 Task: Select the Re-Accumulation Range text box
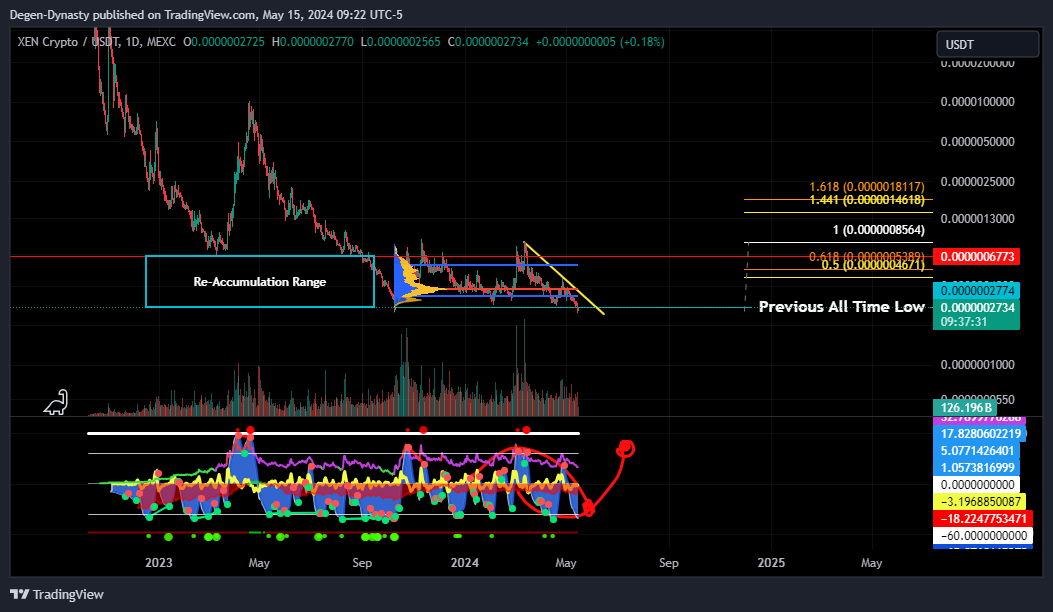260,281
